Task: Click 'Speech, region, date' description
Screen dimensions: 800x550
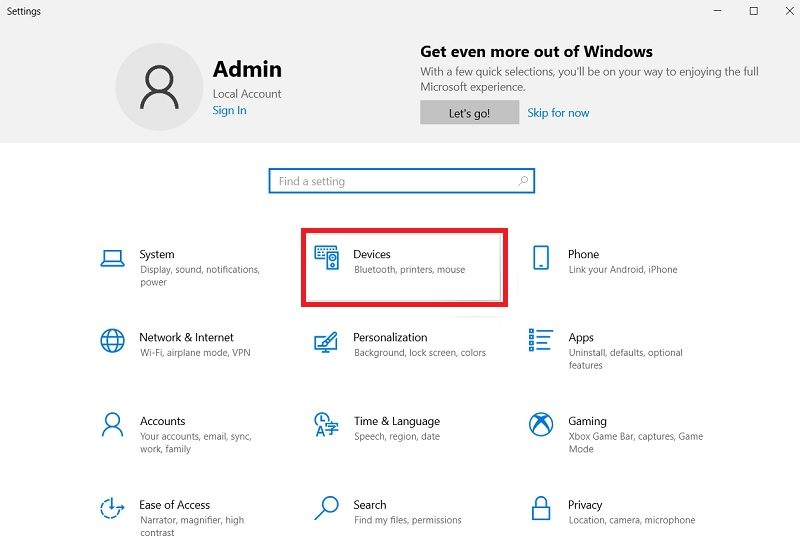Action: click(397, 436)
